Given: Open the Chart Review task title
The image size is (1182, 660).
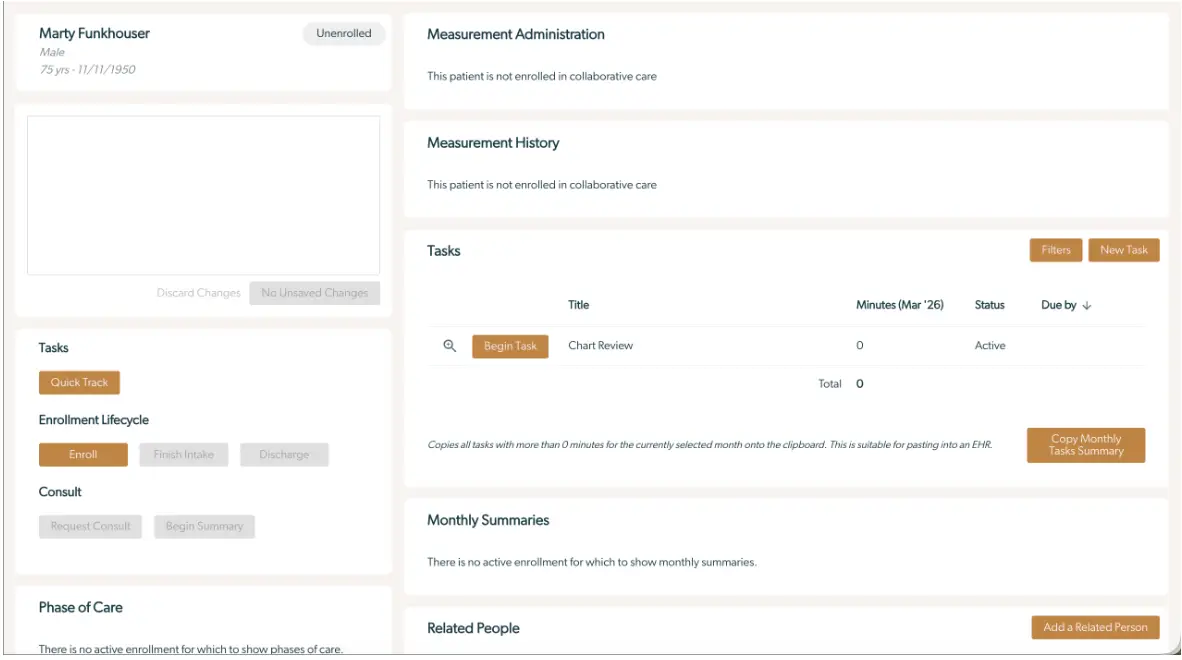Looking at the screenshot, I should point(602,345).
